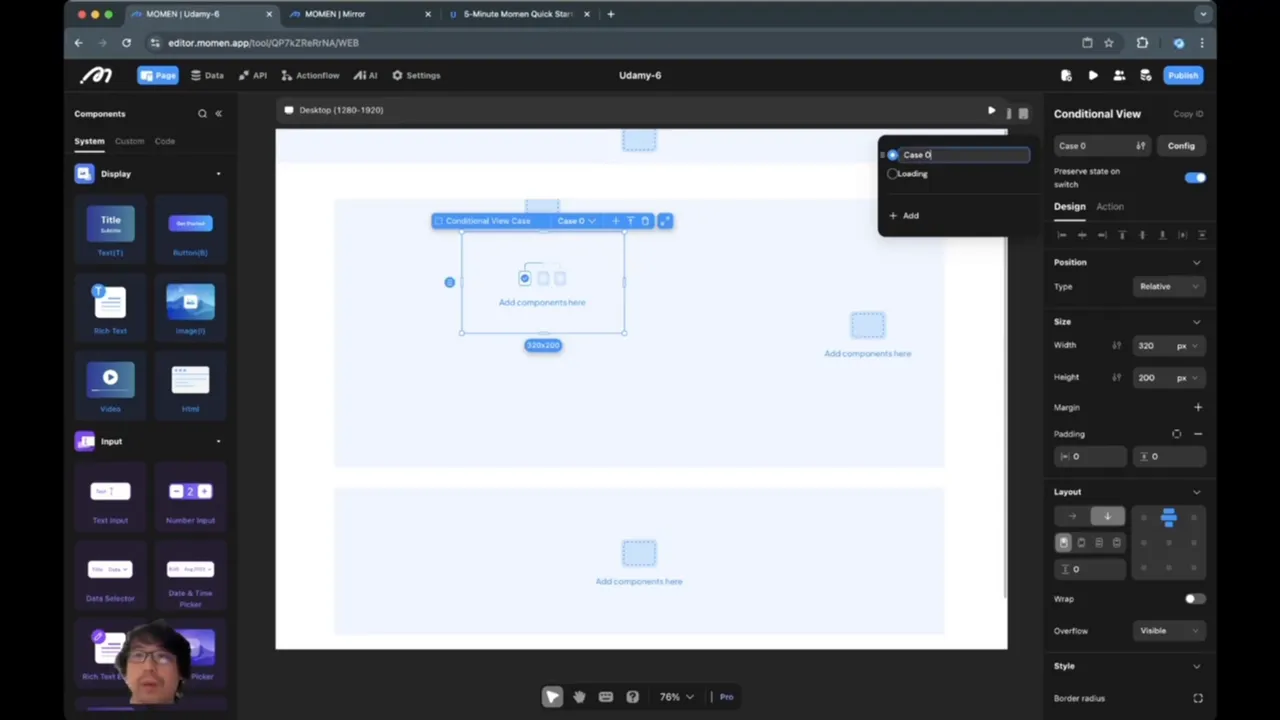Click plus icon on Conditional View toolbar
1280x720 pixels.
(615, 221)
